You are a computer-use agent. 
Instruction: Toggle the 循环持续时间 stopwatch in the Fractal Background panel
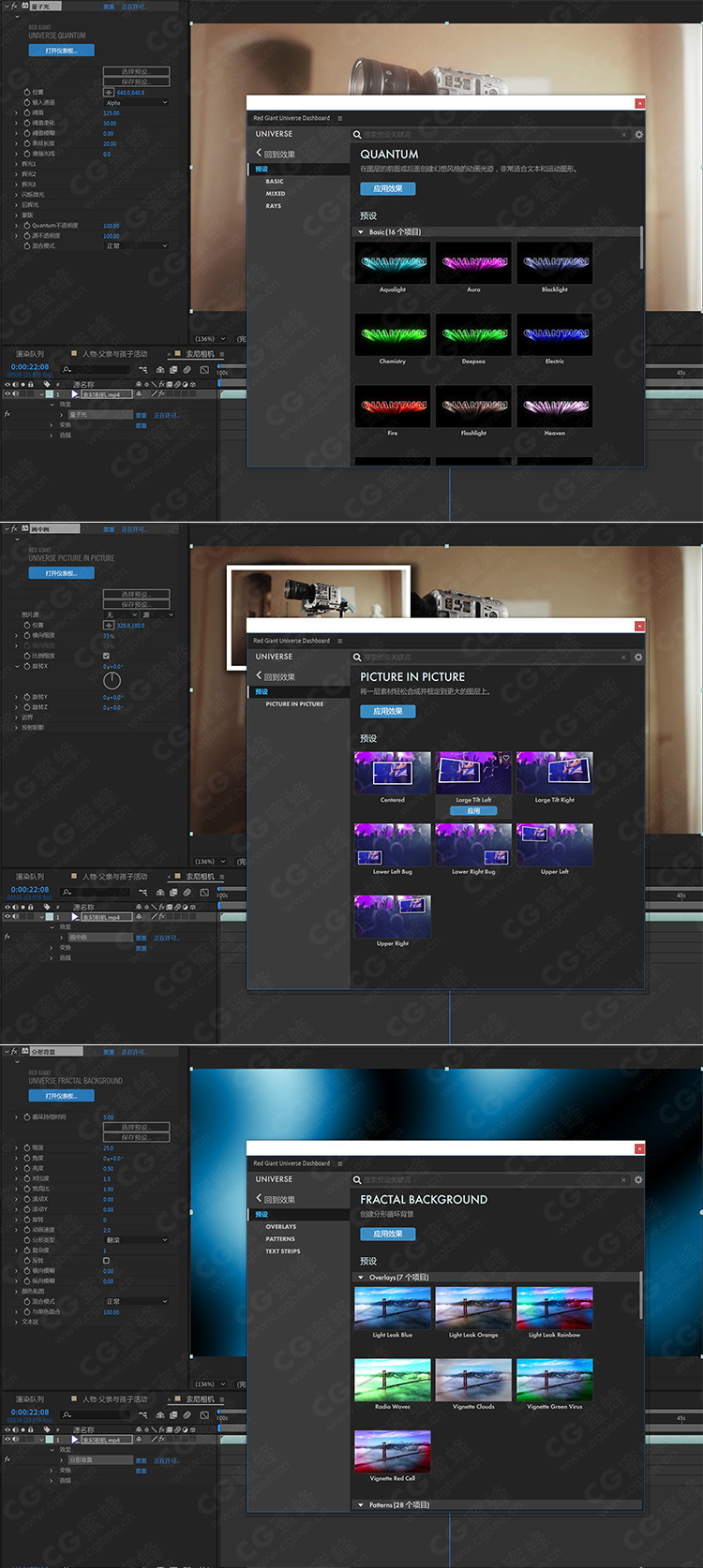point(26,1117)
